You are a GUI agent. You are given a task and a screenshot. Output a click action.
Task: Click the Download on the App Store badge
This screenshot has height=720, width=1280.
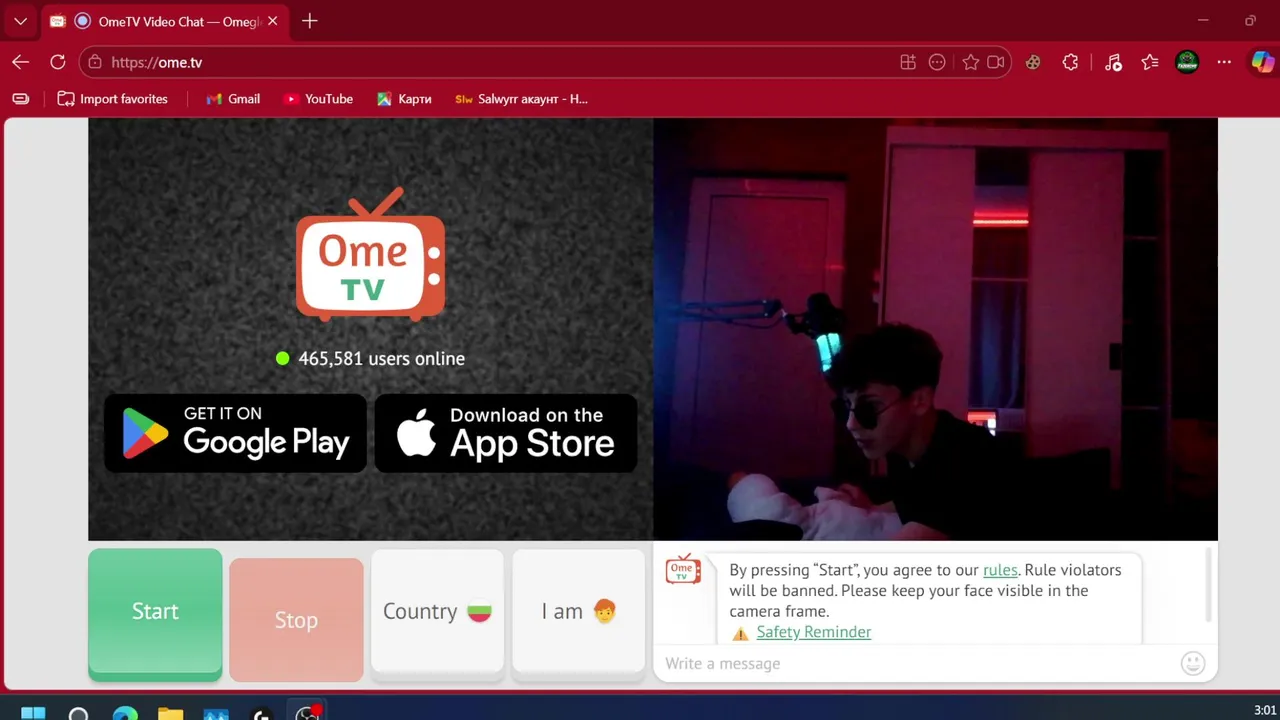(506, 433)
